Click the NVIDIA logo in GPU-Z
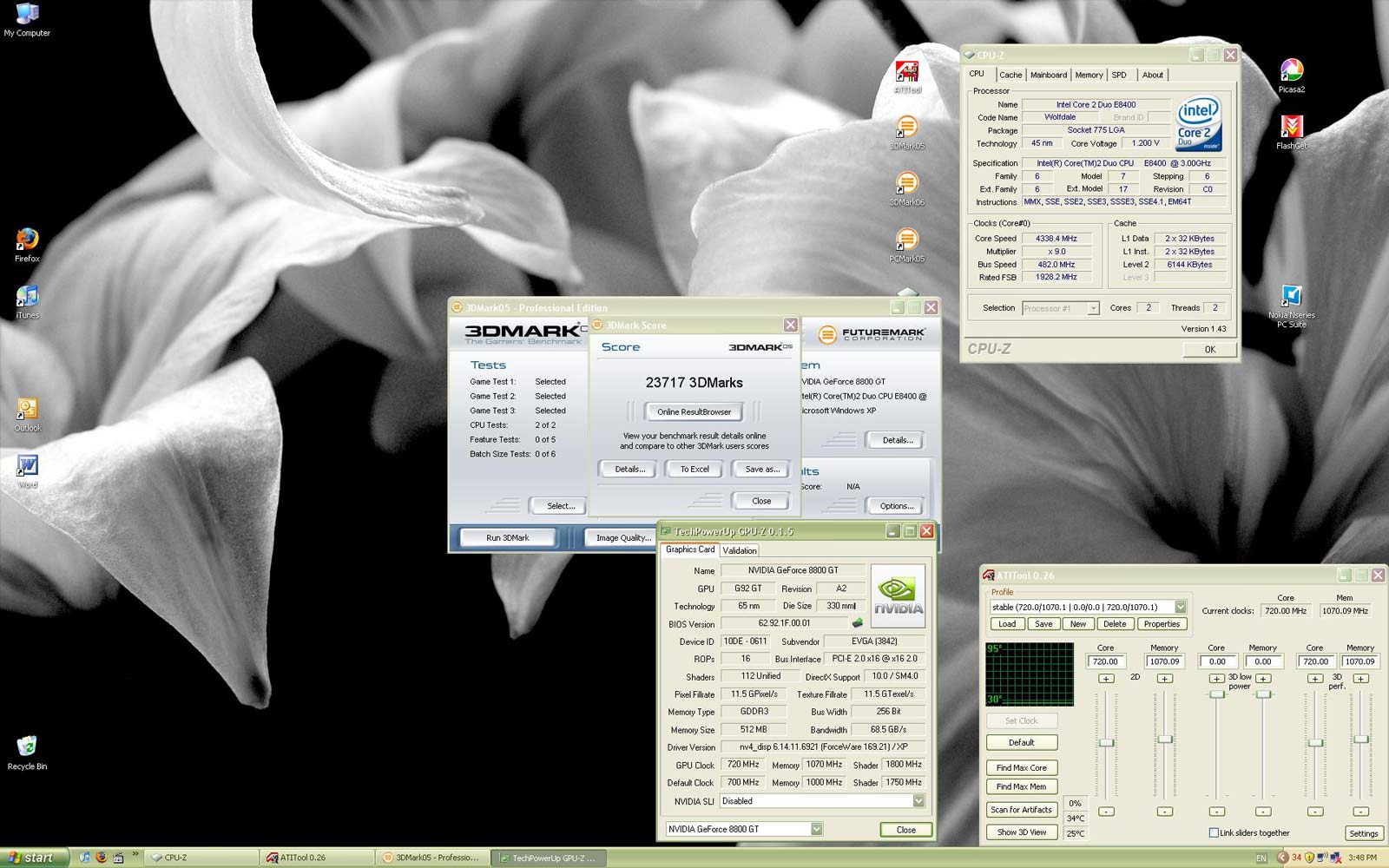The image size is (1389, 868). [898, 596]
